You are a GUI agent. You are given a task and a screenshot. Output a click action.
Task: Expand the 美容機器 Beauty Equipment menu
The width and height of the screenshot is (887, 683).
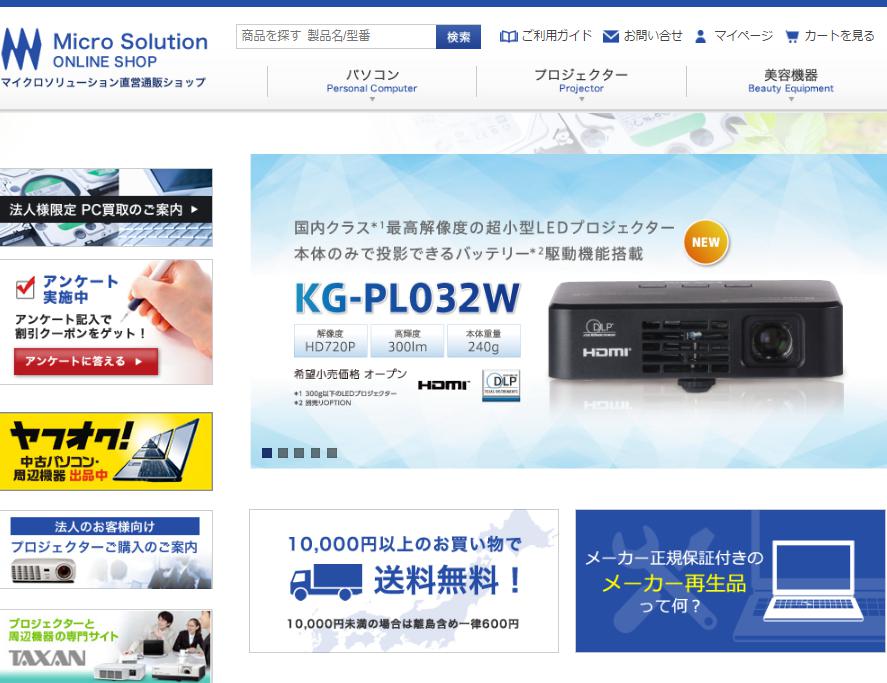[x=790, y=82]
